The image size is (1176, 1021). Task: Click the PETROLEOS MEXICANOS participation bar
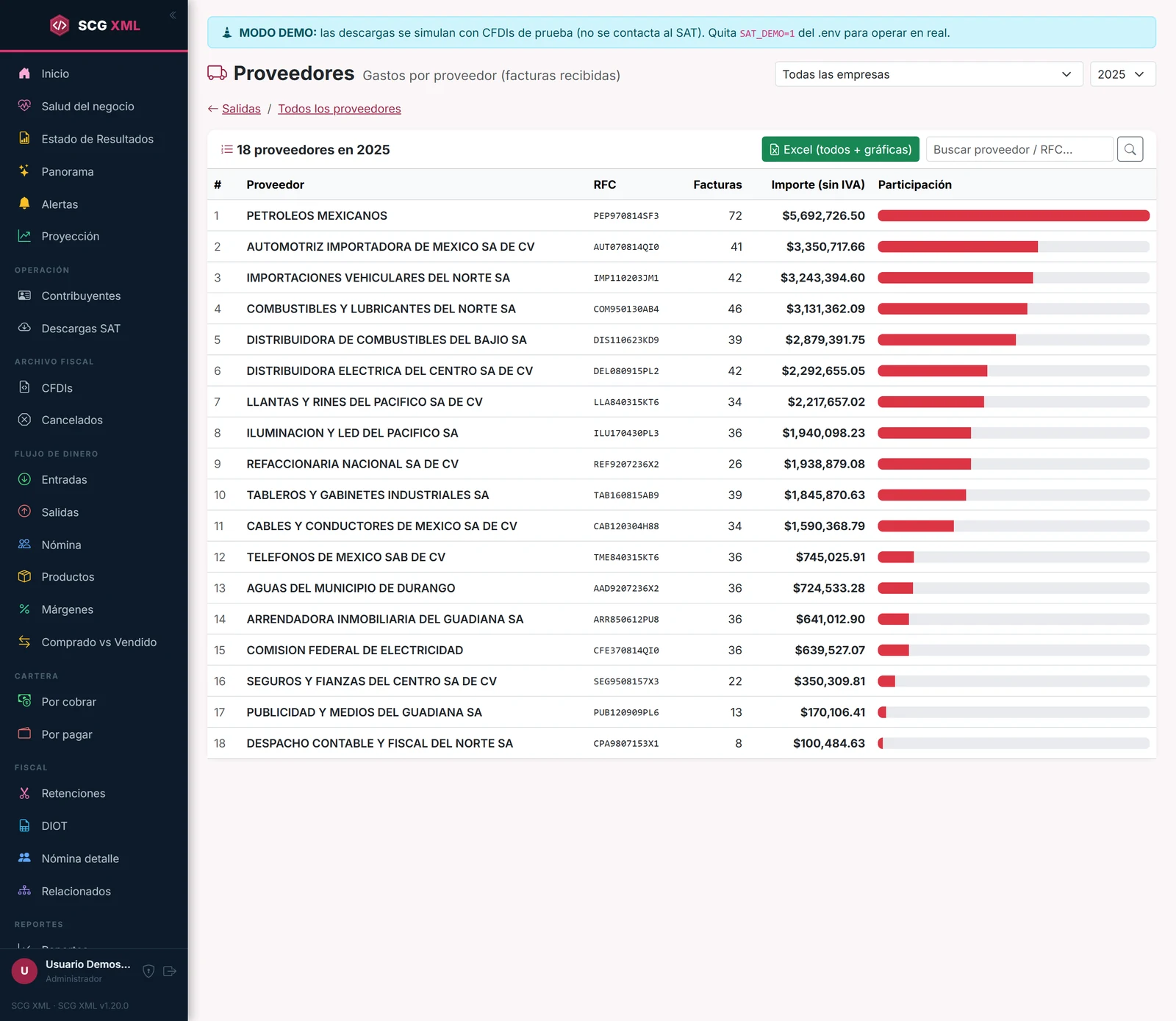[x=1014, y=215]
